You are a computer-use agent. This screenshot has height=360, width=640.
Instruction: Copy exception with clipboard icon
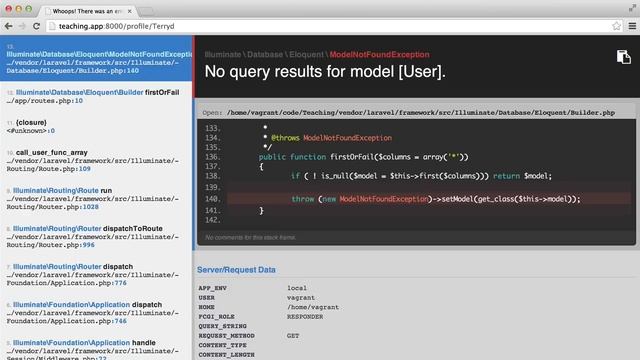pyautogui.click(x=624, y=57)
